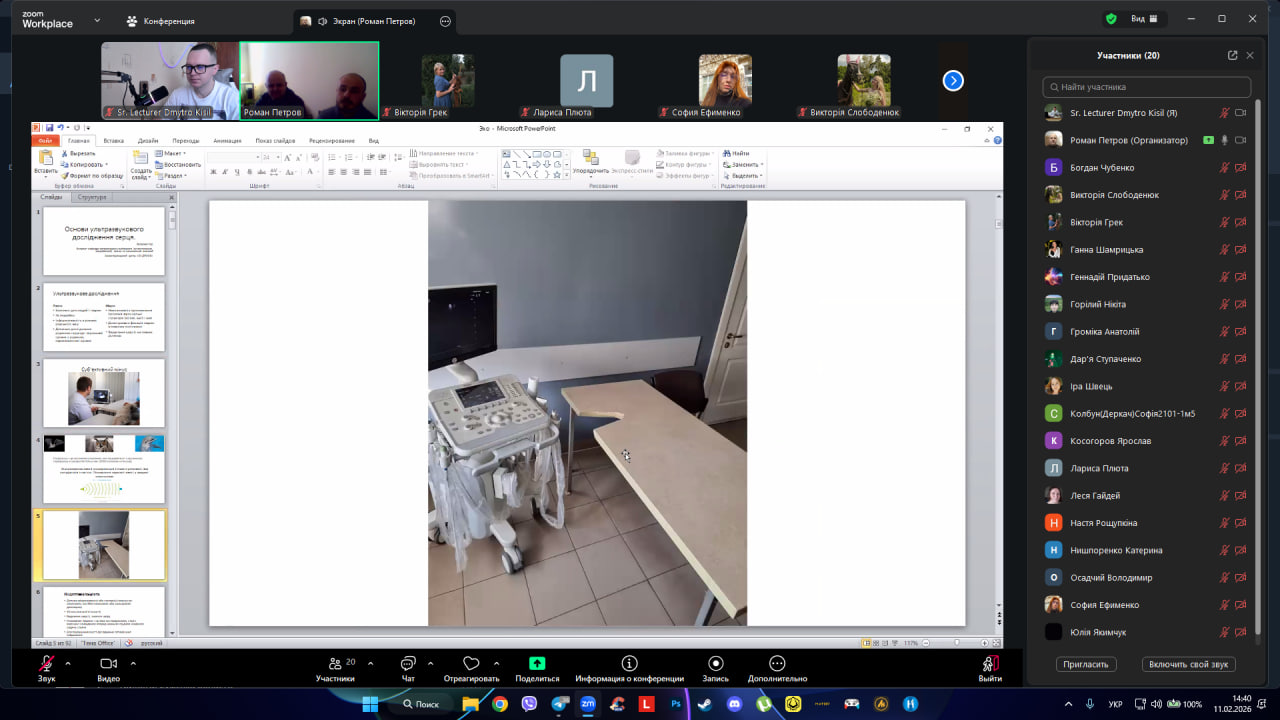Viewport: 1280px width, 720px height.
Task: Unmute microphone with the Звук button
Action: coord(46,664)
